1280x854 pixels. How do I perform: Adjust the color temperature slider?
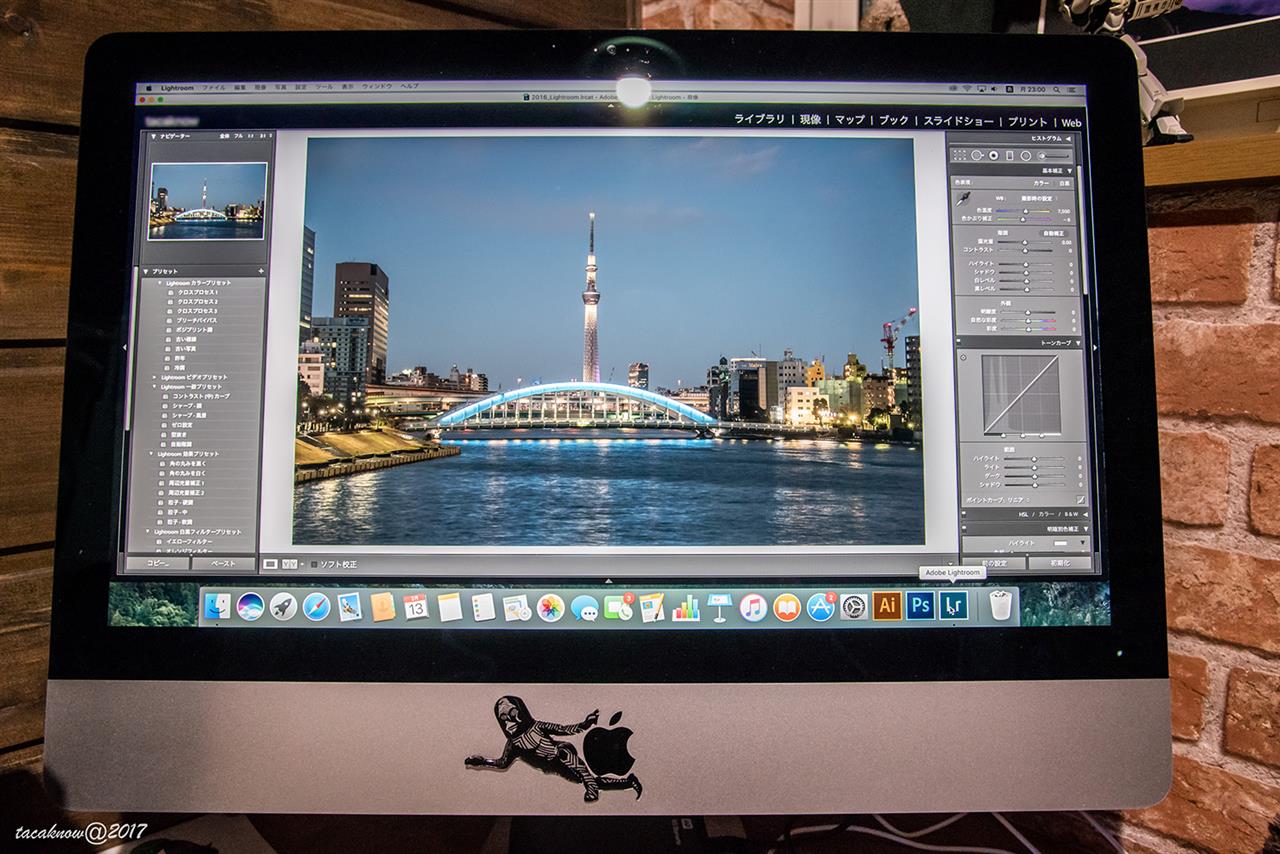(x=1024, y=211)
